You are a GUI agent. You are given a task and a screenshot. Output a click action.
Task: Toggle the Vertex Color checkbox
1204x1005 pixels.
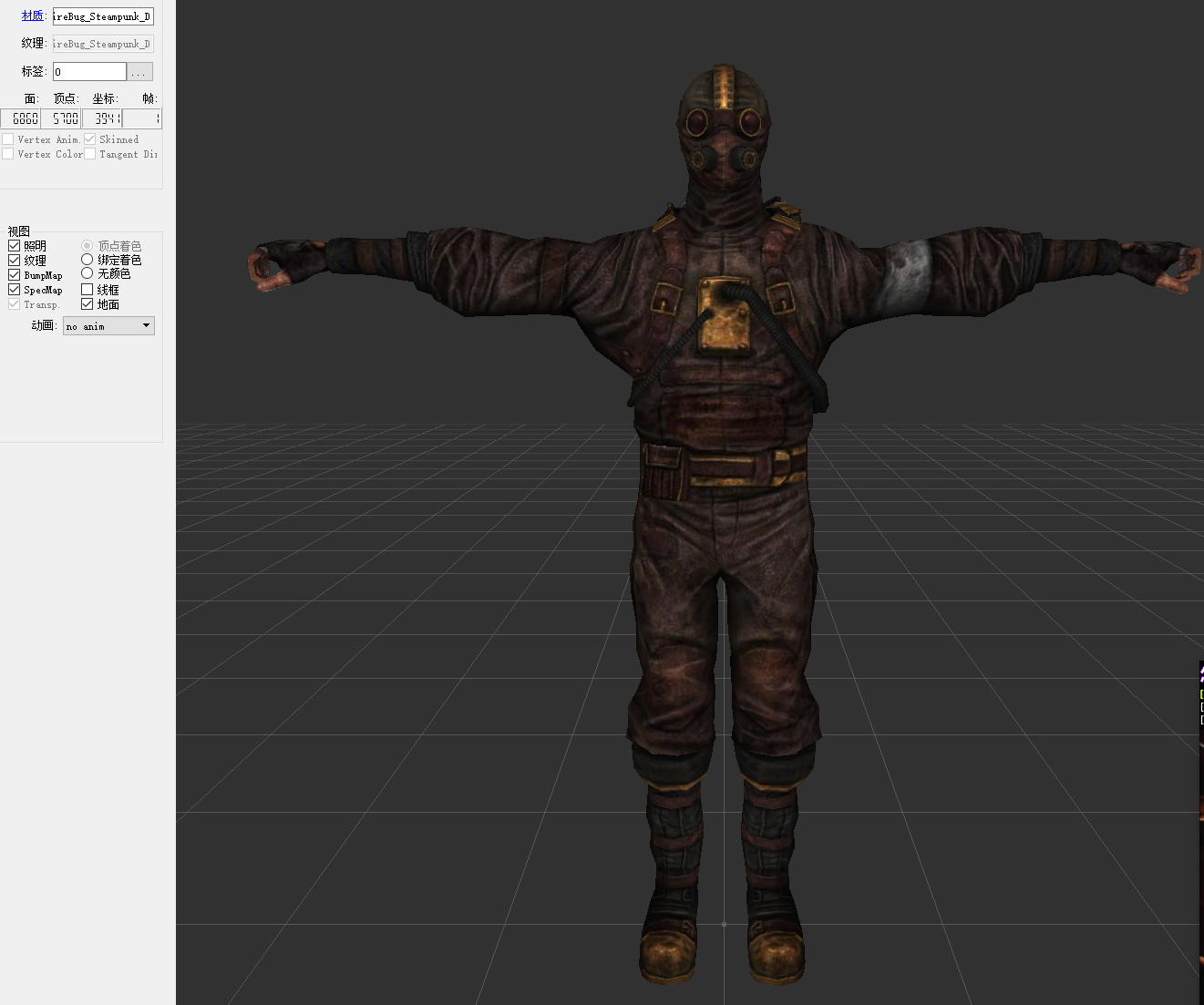8,154
